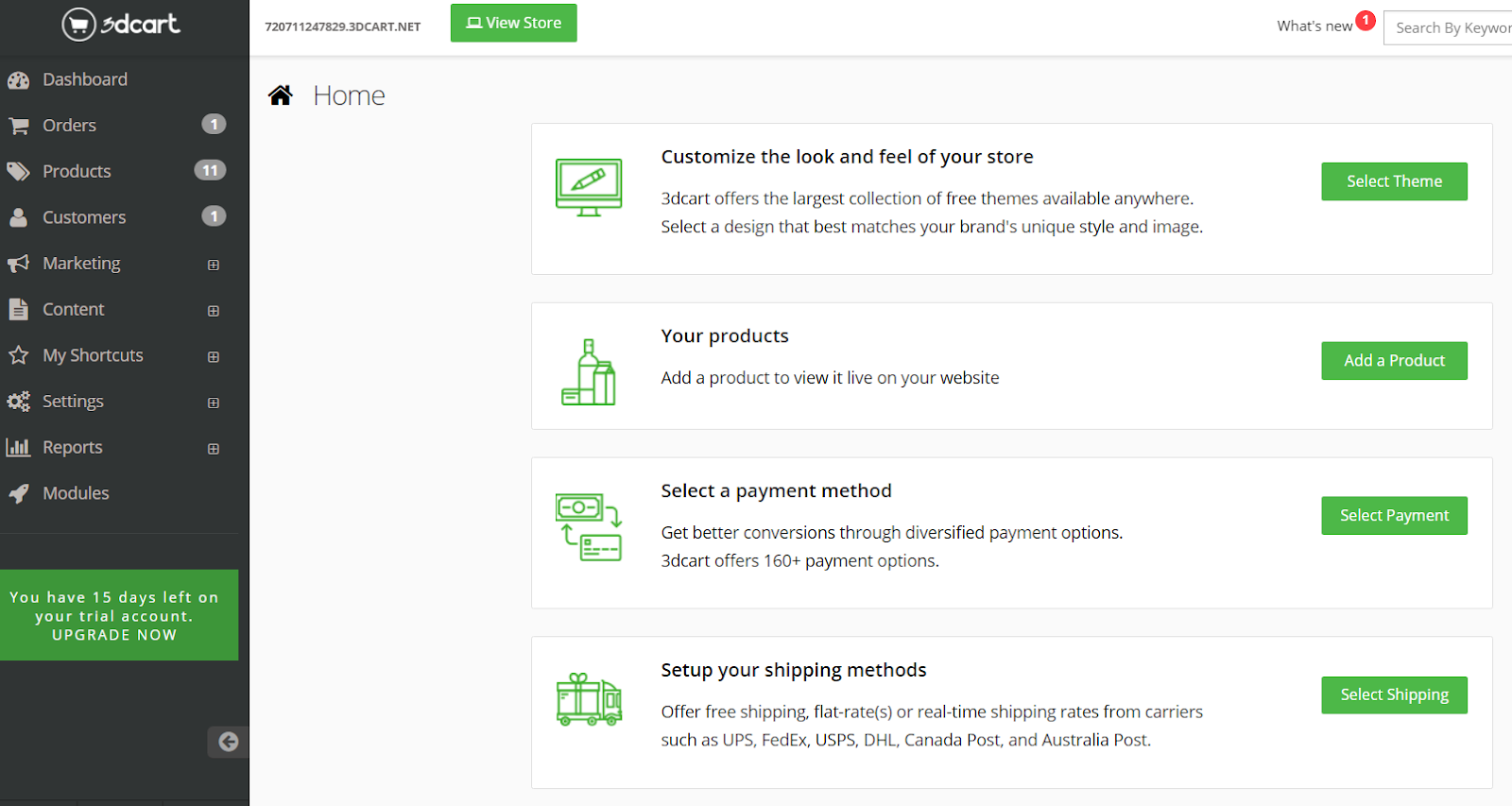
Task: Focus the Search By Keyword field
Action: coord(1448,28)
